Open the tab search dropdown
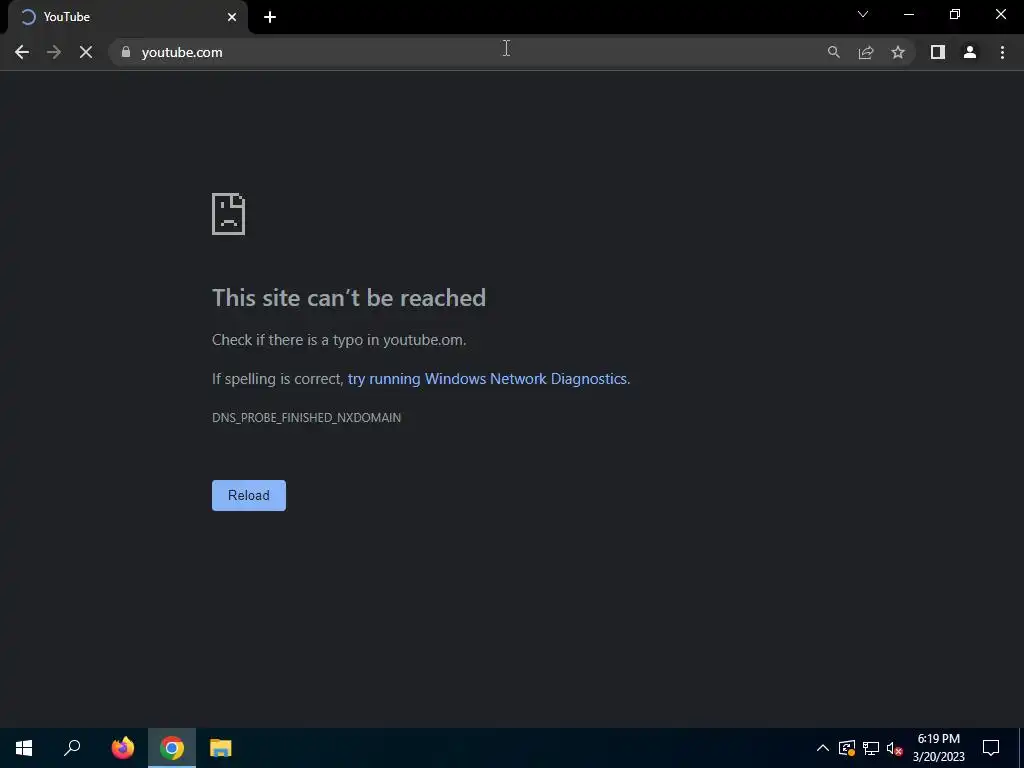The image size is (1024, 768). [863, 14]
